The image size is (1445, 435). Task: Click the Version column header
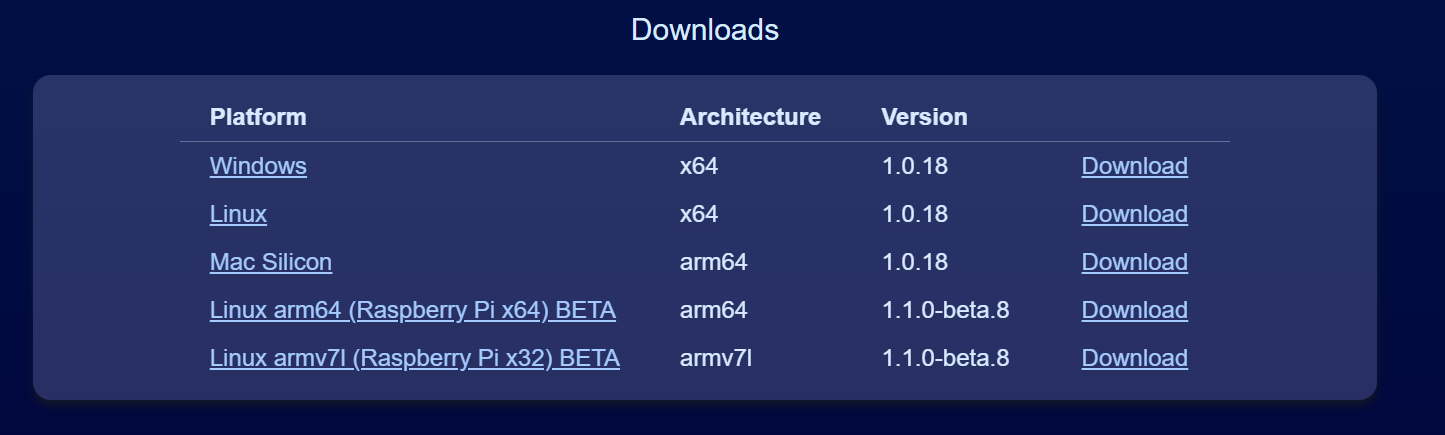(924, 117)
